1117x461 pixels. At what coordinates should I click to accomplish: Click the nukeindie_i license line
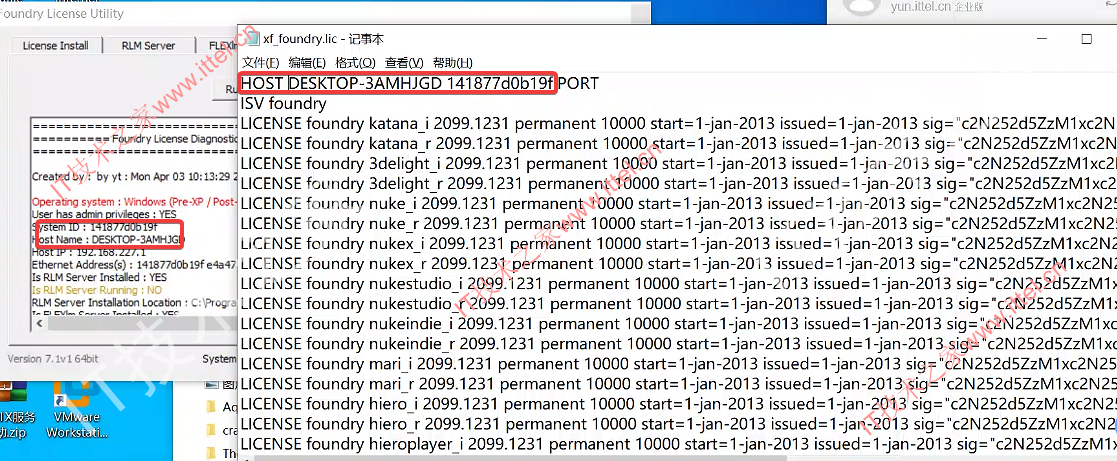point(678,324)
